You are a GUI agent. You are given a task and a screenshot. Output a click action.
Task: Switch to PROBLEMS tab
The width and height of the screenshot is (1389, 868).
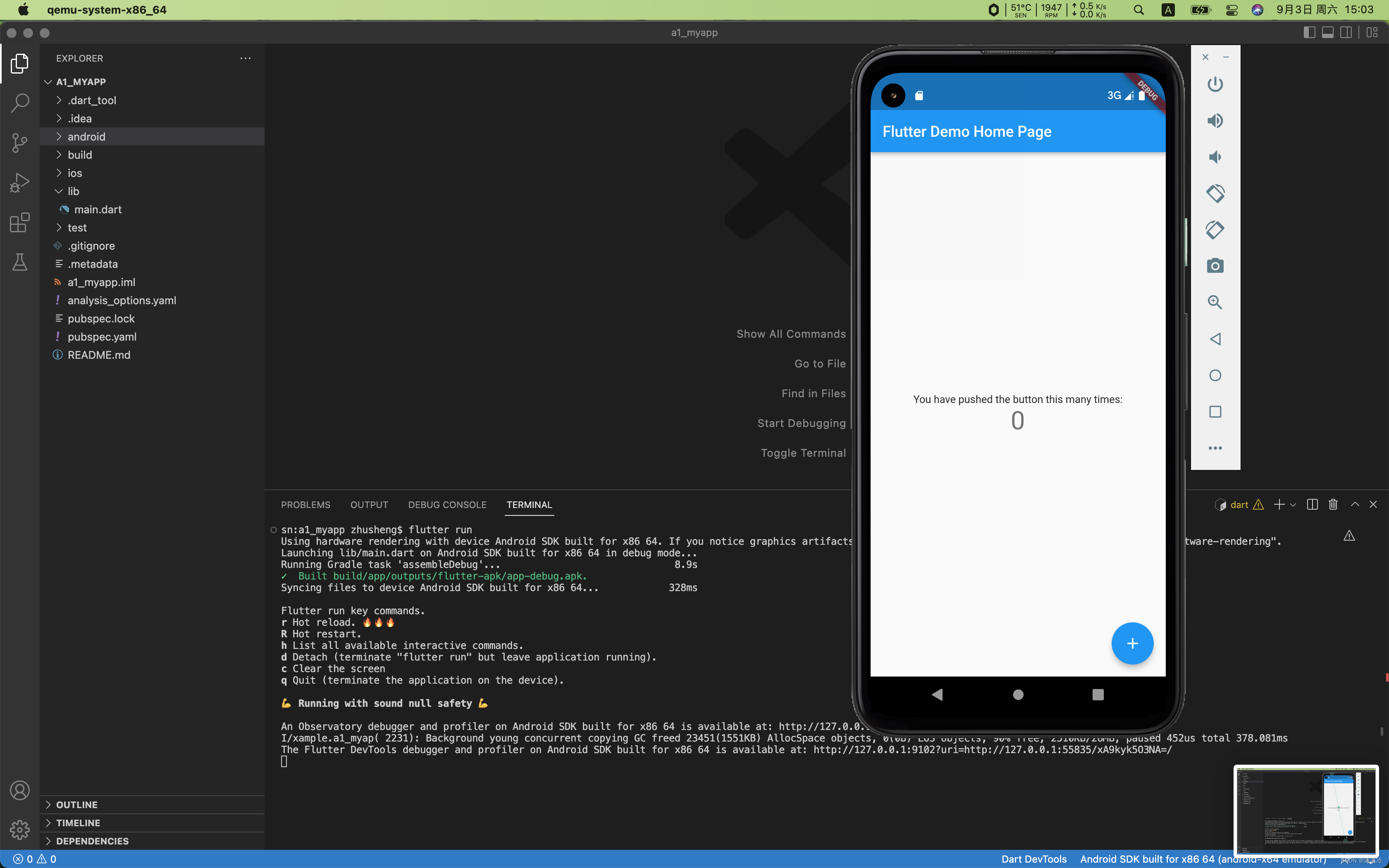click(305, 505)
